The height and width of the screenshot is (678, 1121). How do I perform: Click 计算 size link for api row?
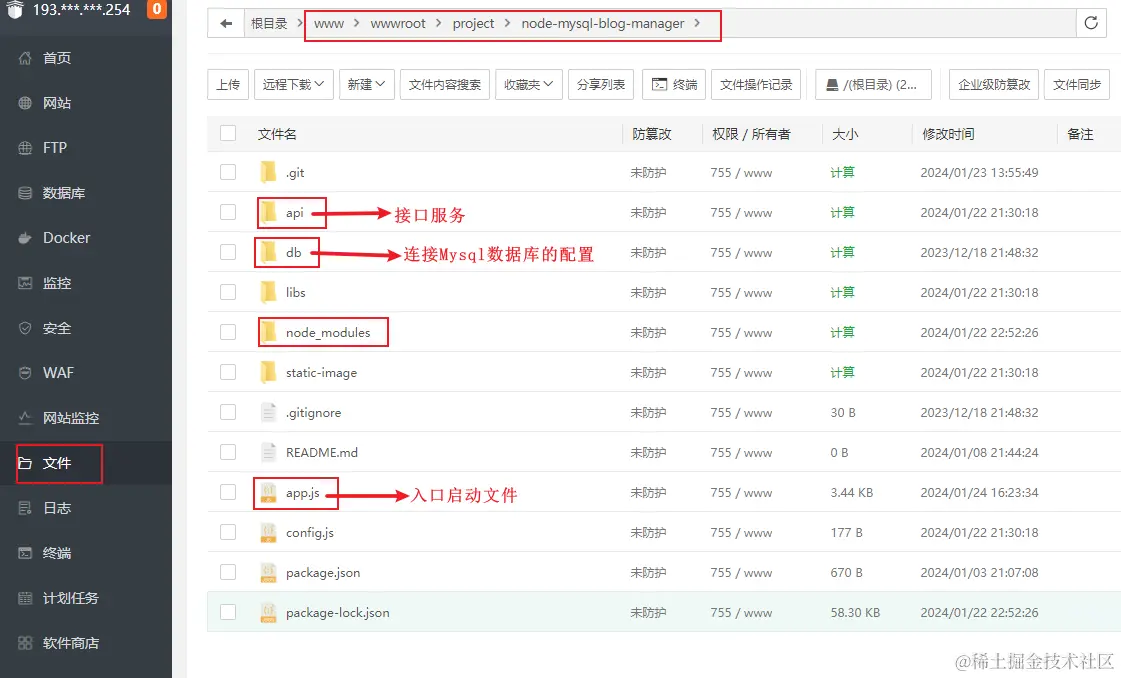842,212
